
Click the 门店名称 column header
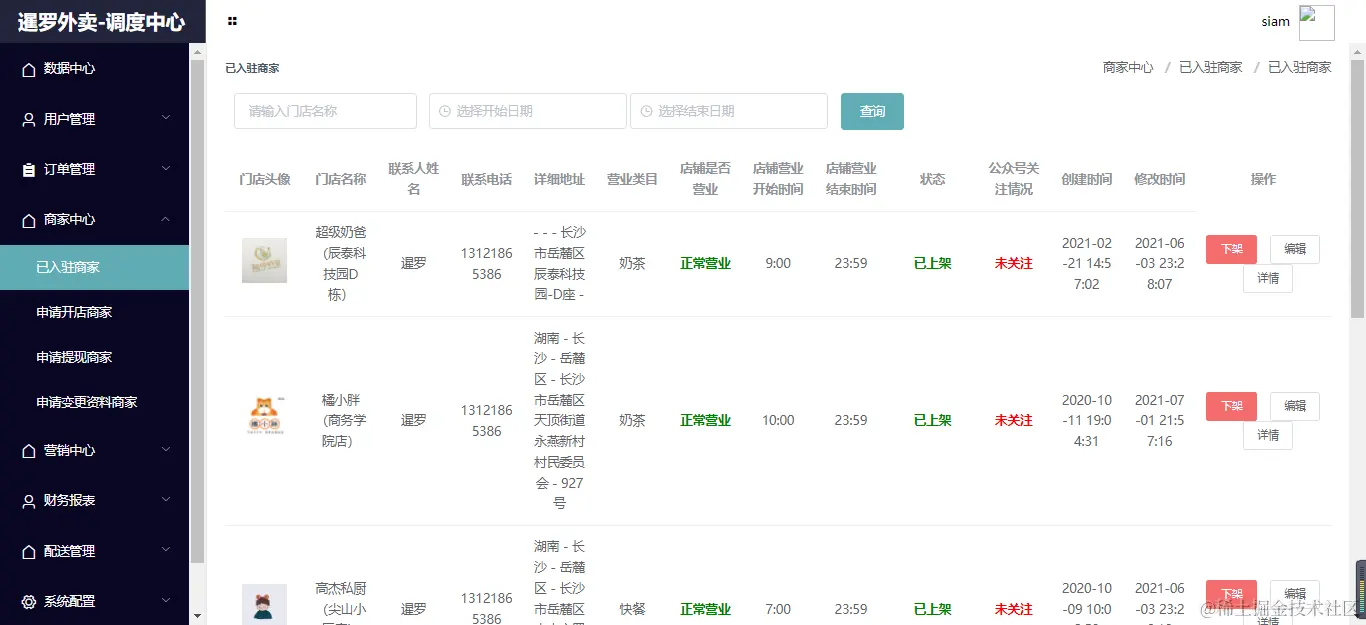point(340,179)
